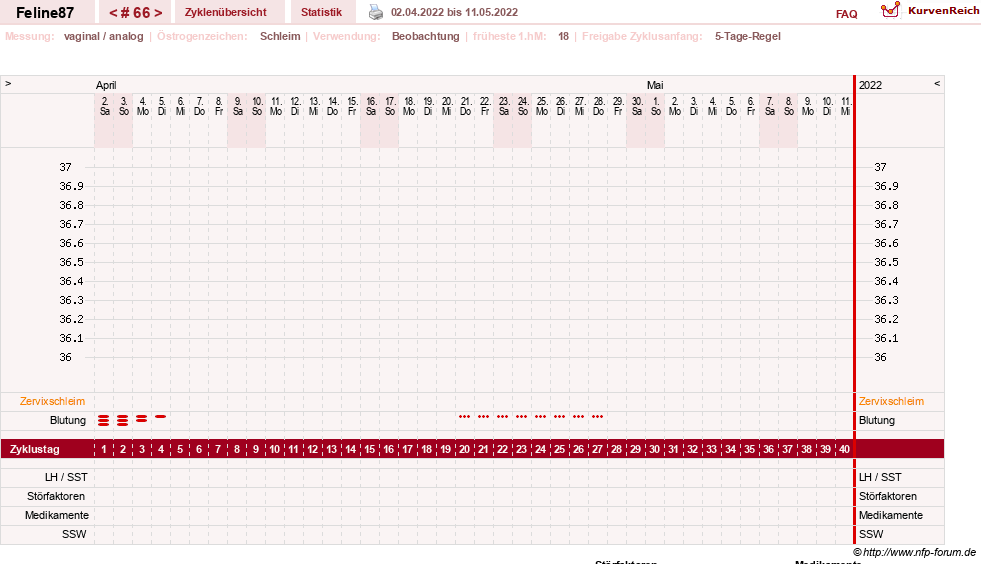Click the right Blutung row label
This screenshot has height=564, width=981.
point(877,420)
